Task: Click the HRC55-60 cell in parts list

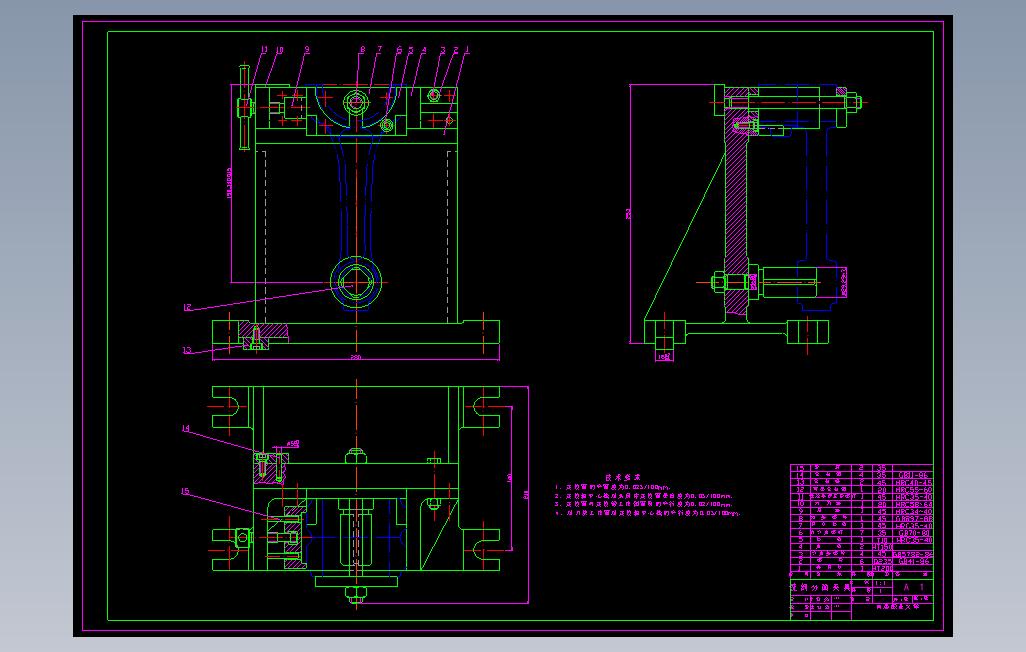Action: 913,489
